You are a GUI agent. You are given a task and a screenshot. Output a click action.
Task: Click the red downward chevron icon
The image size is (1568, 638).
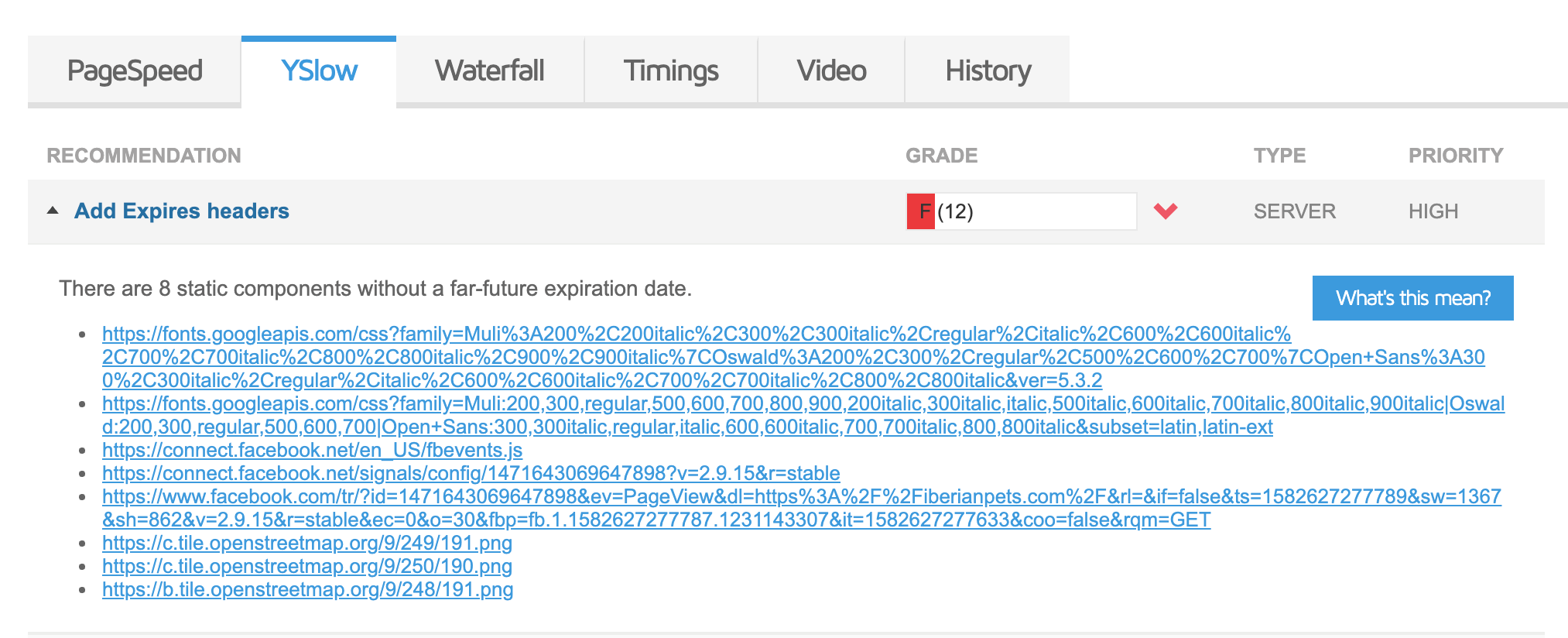click(x=1165, y=211)
